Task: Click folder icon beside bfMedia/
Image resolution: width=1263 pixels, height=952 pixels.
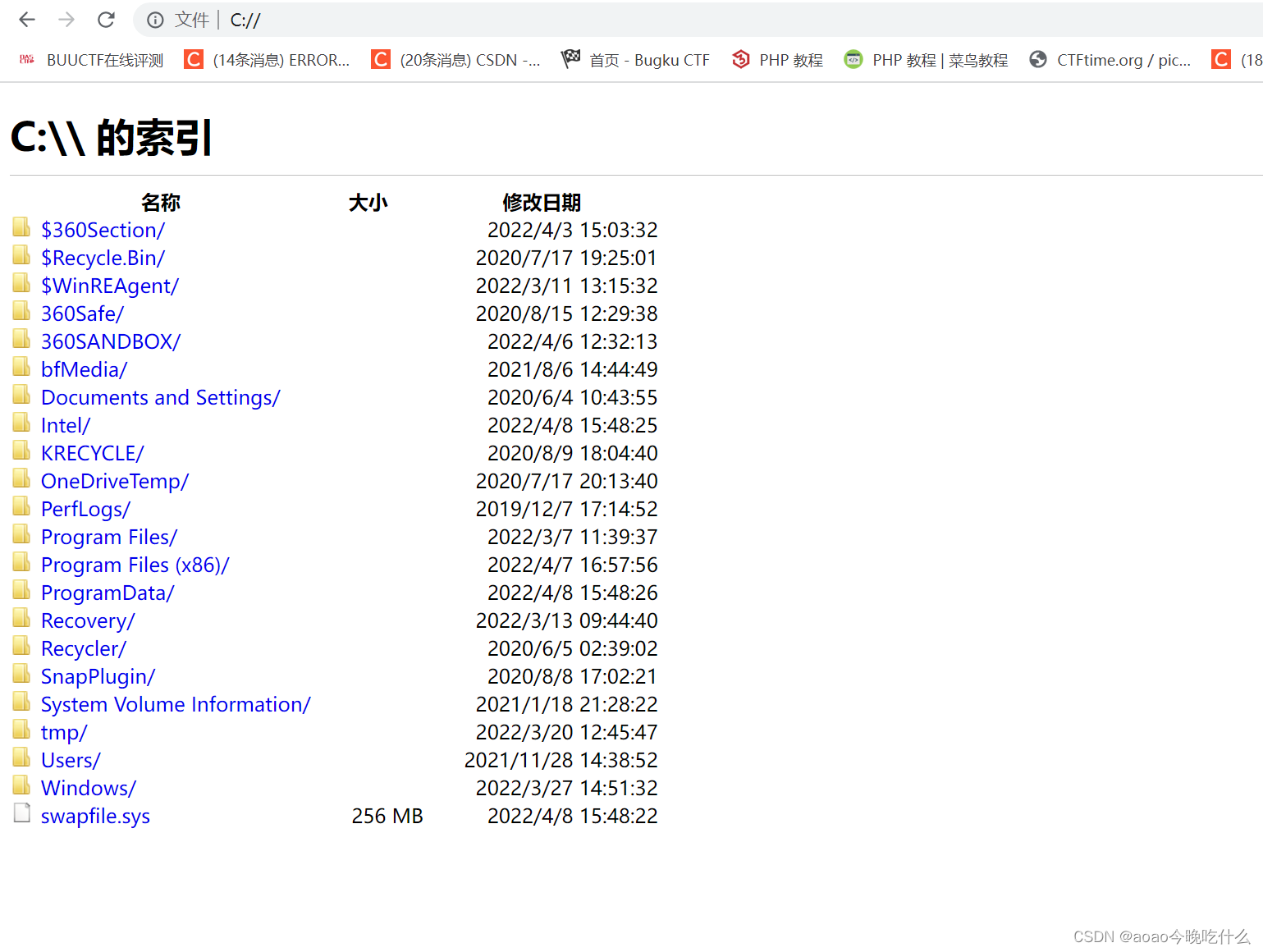Action: pyautogui.click(x=22, y=367)
